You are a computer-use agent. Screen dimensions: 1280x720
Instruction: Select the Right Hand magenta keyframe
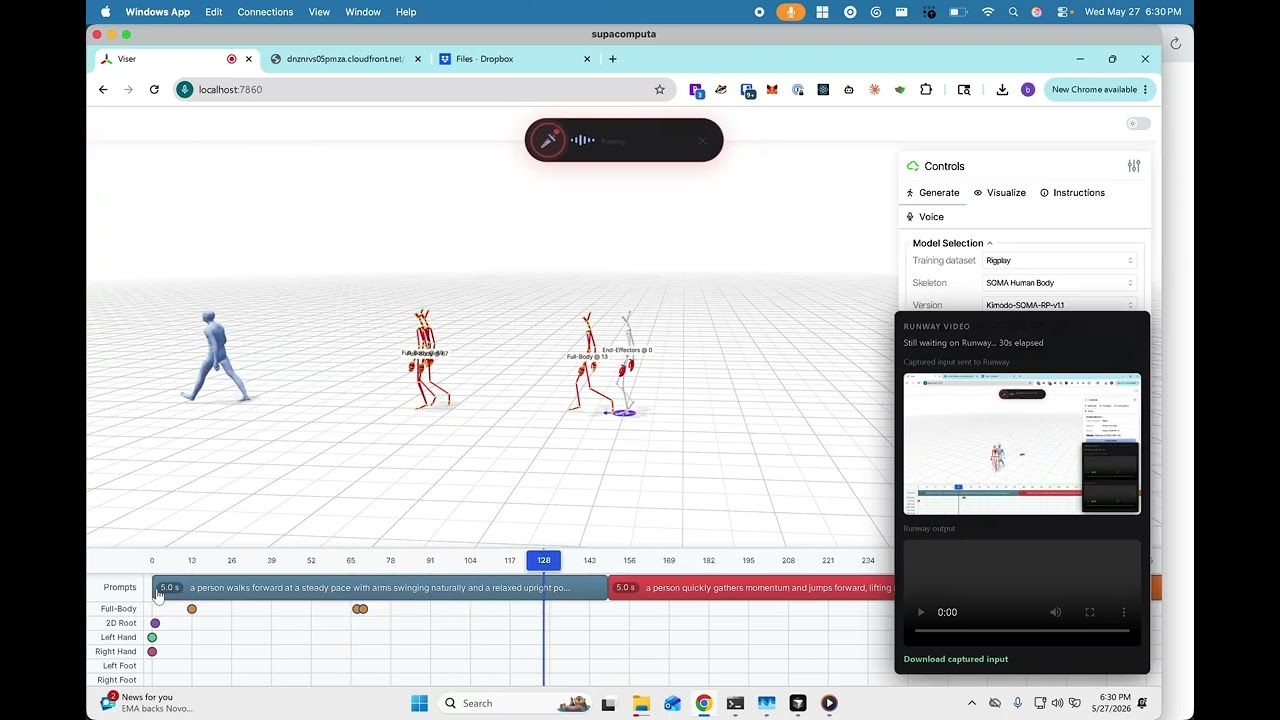(152, 652)
